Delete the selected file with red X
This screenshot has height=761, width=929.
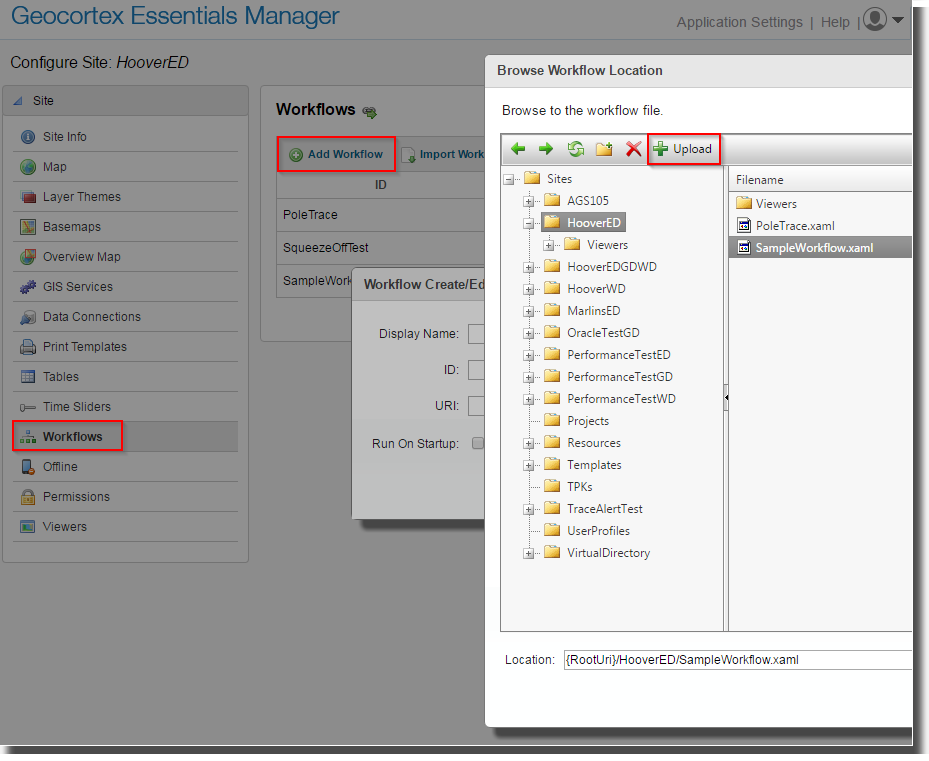pos(632,148)
